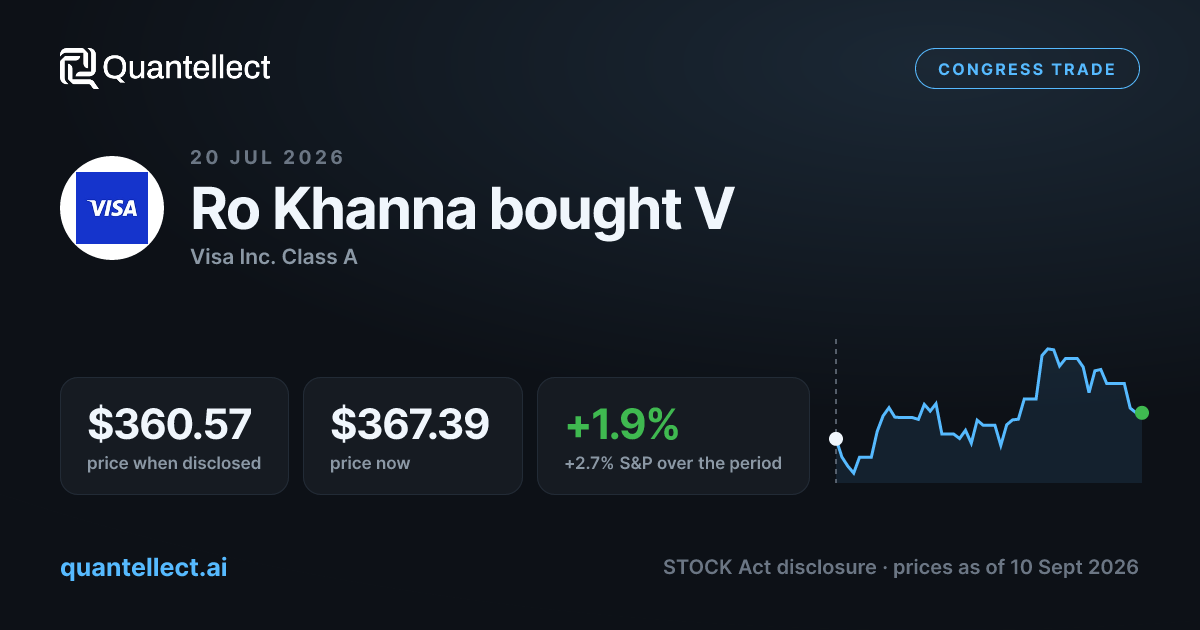This screenshot has height=630, width=1200.
Task: Click the $367.39 price now card
Action: pyautogui.click(x=412, y=435)
